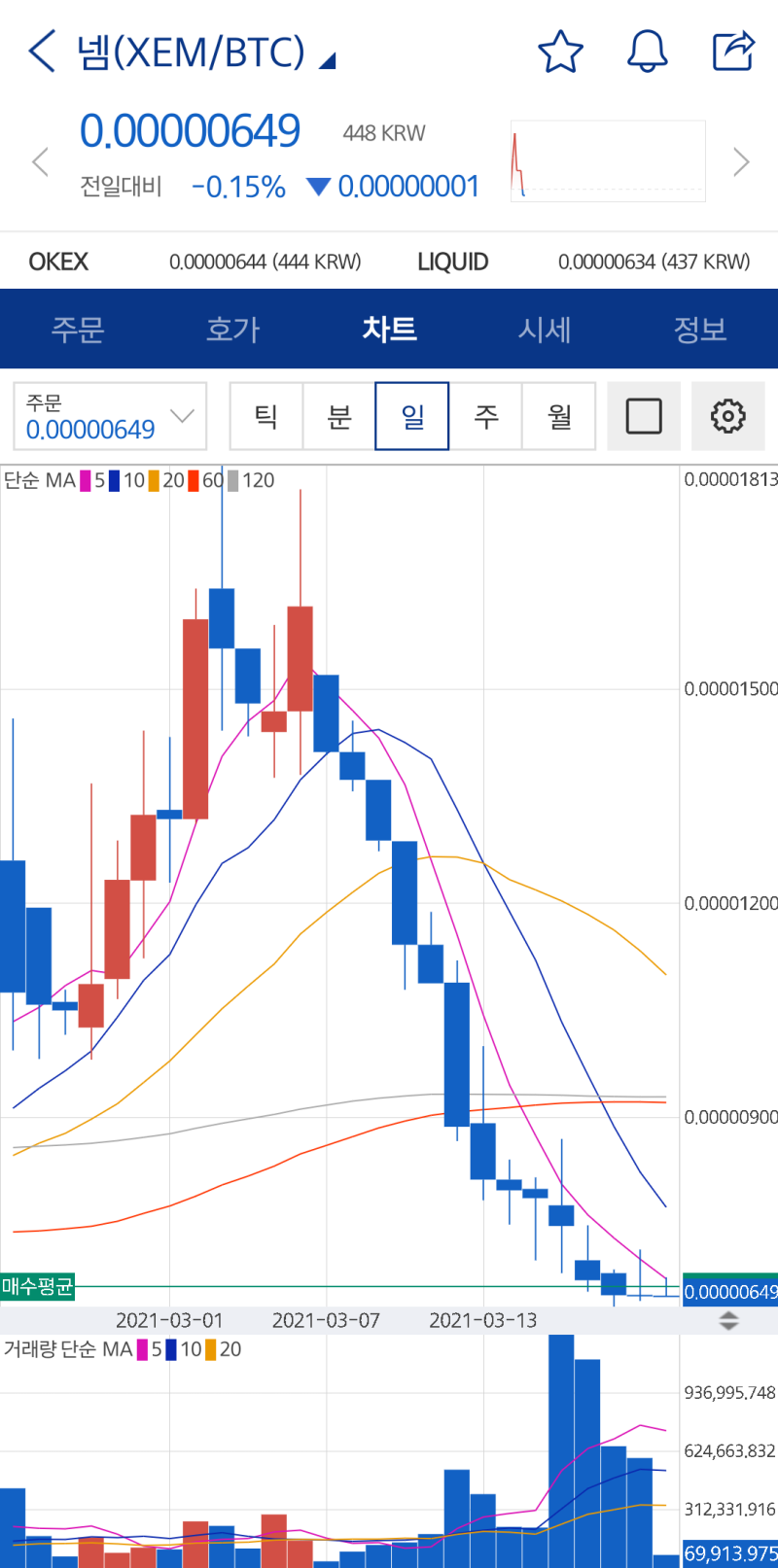This screenshot has width=778, height=1568.
Task: Expand the 주문 price dropdown
Action: click(x=110, y=416)
